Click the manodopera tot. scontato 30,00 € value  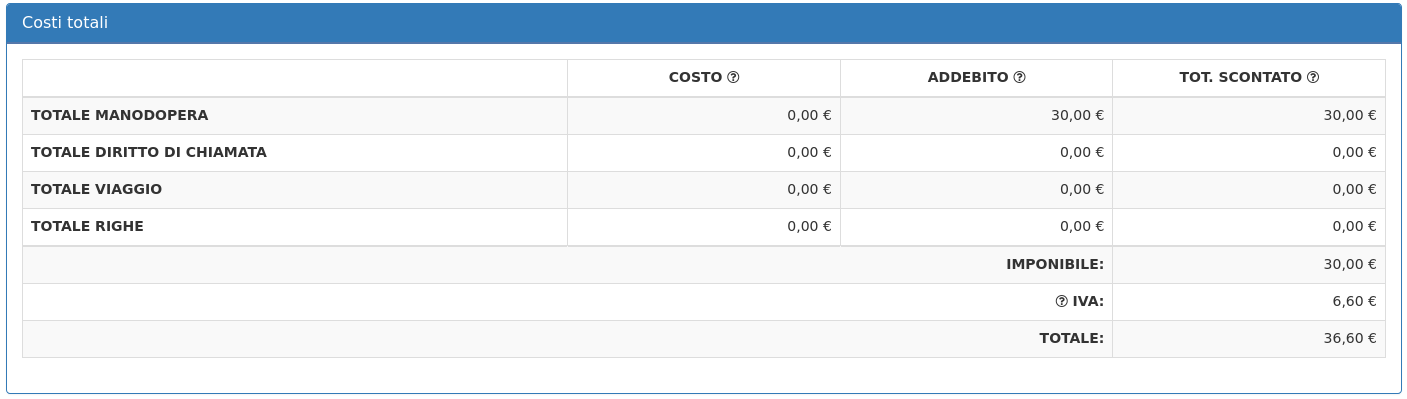coord(1350,116)
